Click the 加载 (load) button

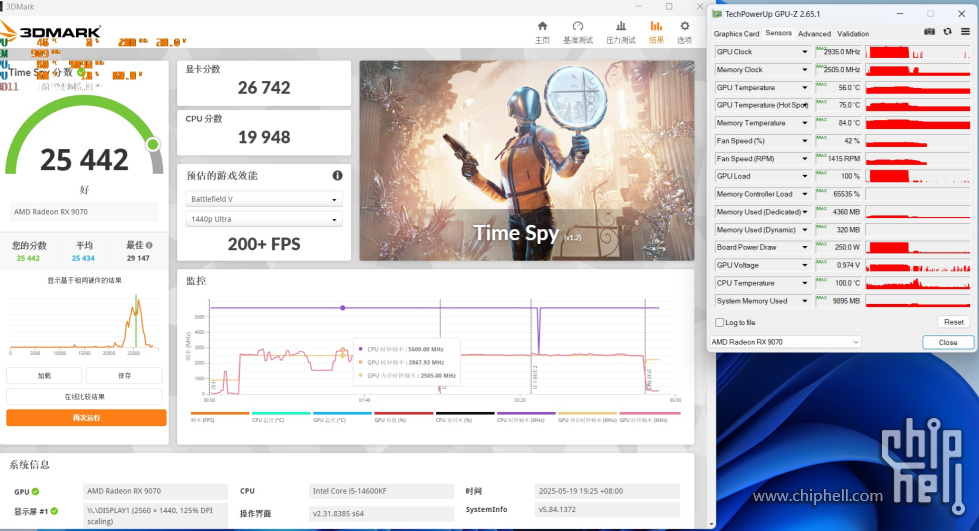point(44,375)
